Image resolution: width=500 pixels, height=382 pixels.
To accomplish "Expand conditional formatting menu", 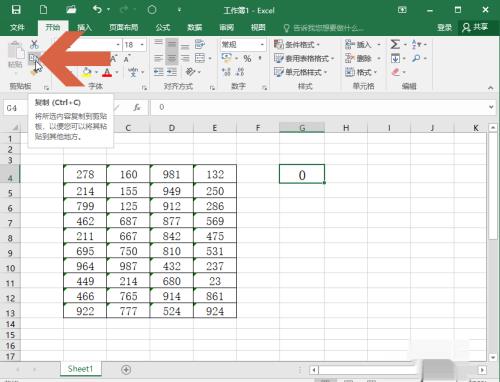I will pyautogui.click(x=297, y=45).
